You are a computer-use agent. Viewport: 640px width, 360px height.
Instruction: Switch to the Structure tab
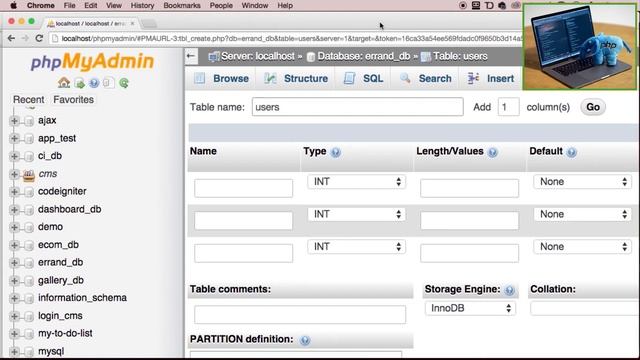[296, 78]
